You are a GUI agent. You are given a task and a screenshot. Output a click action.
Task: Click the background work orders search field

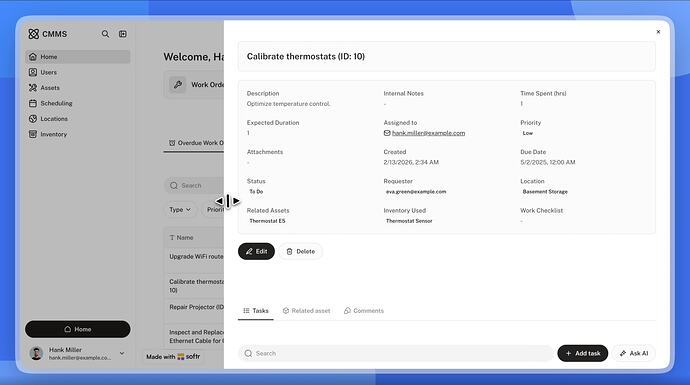pyautogui.click(x=195, y=186)
